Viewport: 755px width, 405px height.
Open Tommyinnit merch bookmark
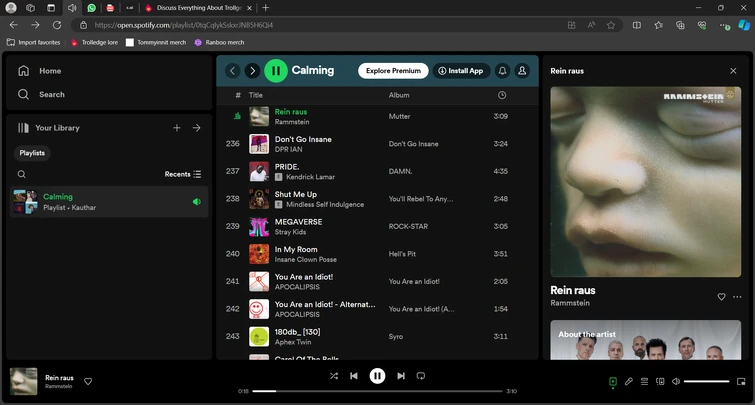pyautogui.click(x=156, y=42)
